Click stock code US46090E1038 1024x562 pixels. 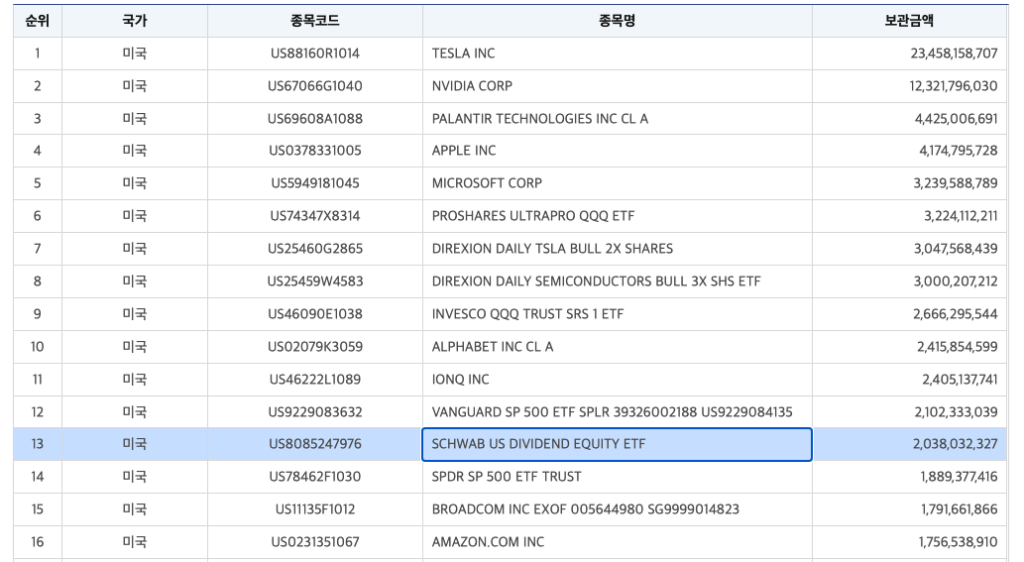point(315,314)
